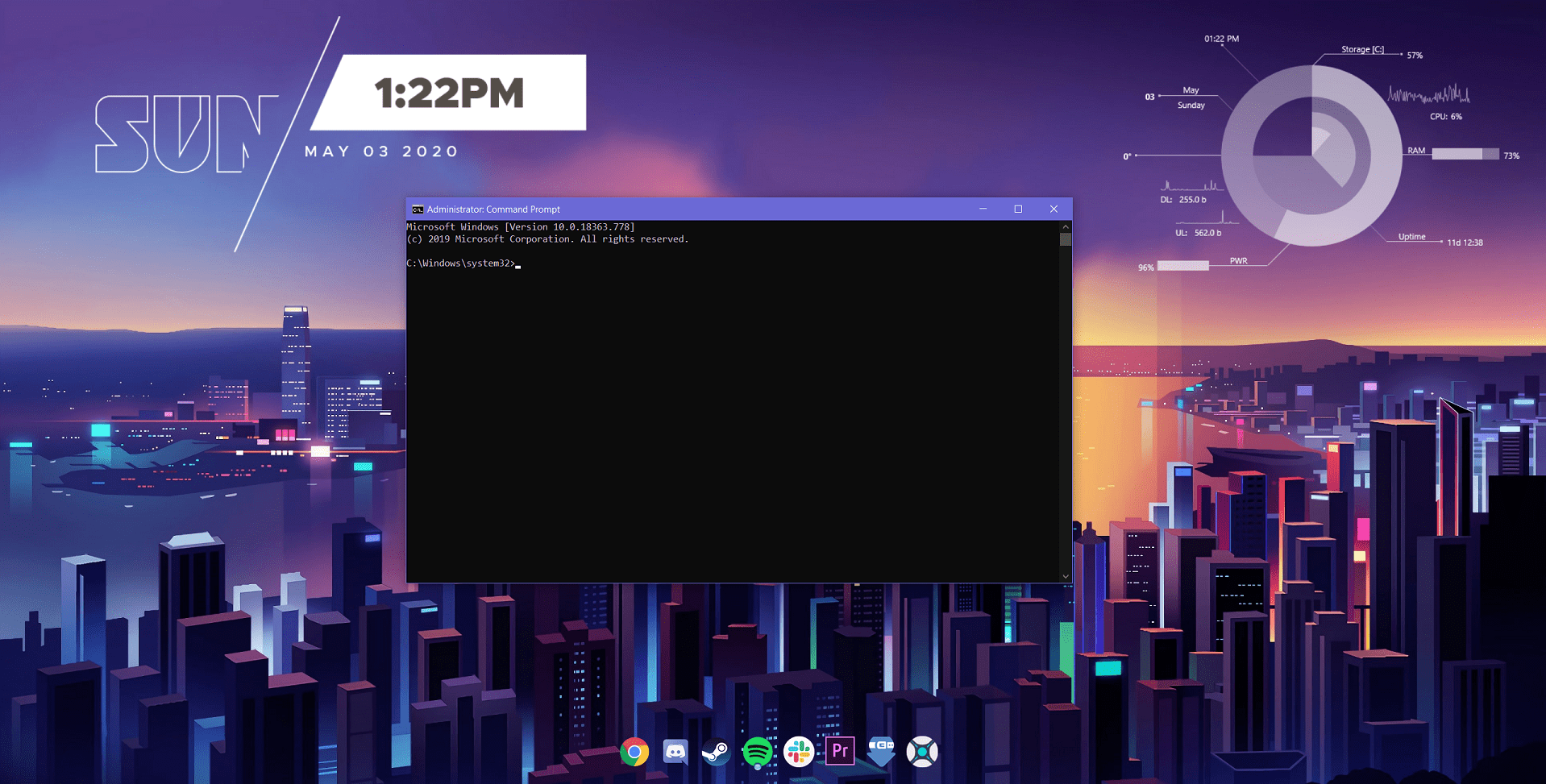This screenshot has height=784, width=1546.
Task: Open the circular teal launcher icon in dock
Action: pos(921,752)
